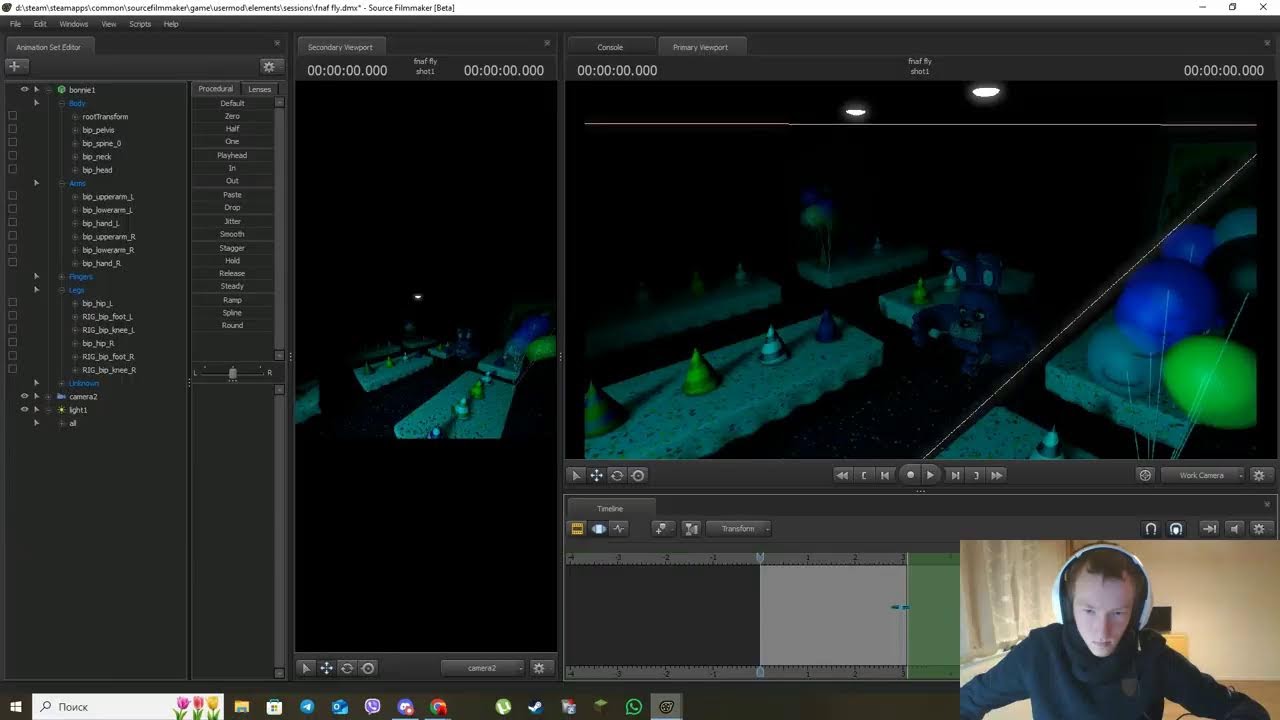Viewport: 1280px width, 720px height.
Task: Switch to the Console tab
Action: [610, 47]
